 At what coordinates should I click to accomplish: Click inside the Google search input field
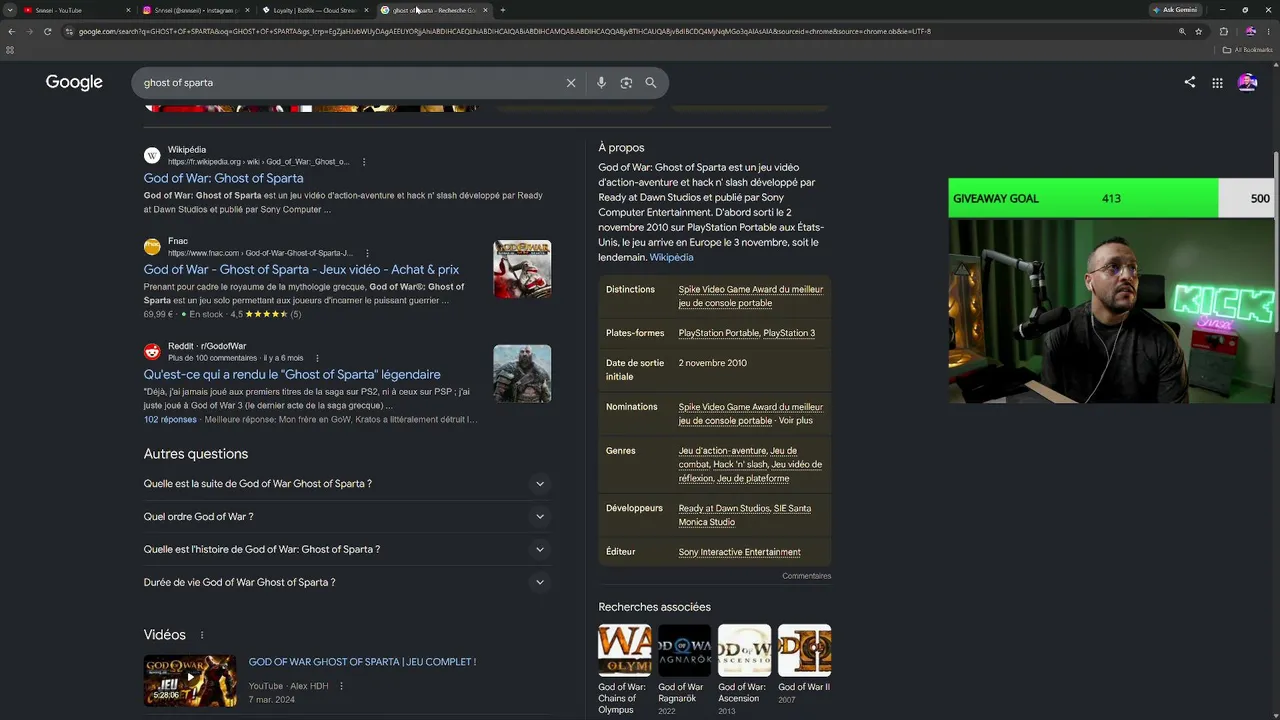[x=350, y=83]
